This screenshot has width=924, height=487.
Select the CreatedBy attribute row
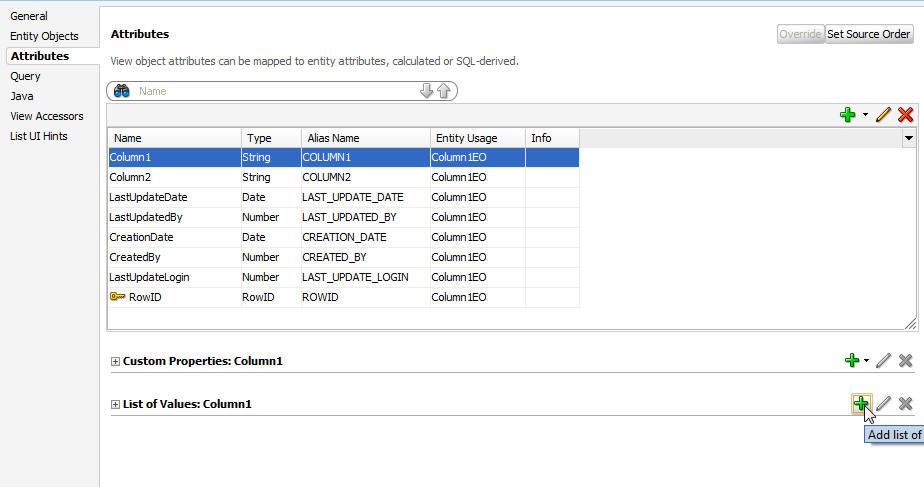344,258
